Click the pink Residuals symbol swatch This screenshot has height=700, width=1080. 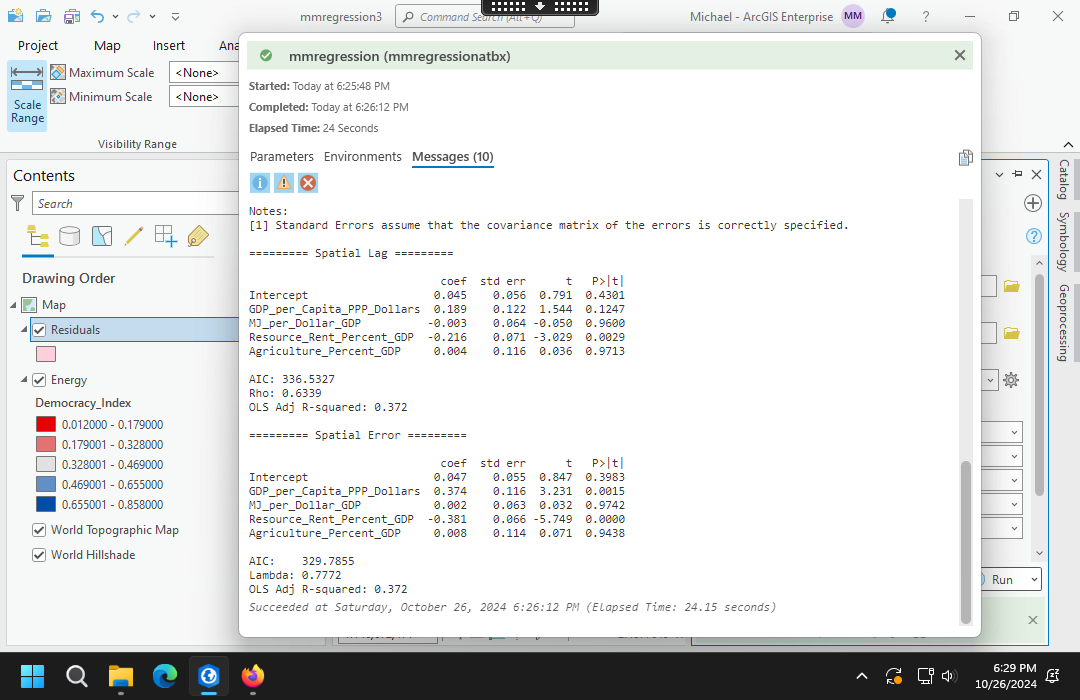point(45,354)
